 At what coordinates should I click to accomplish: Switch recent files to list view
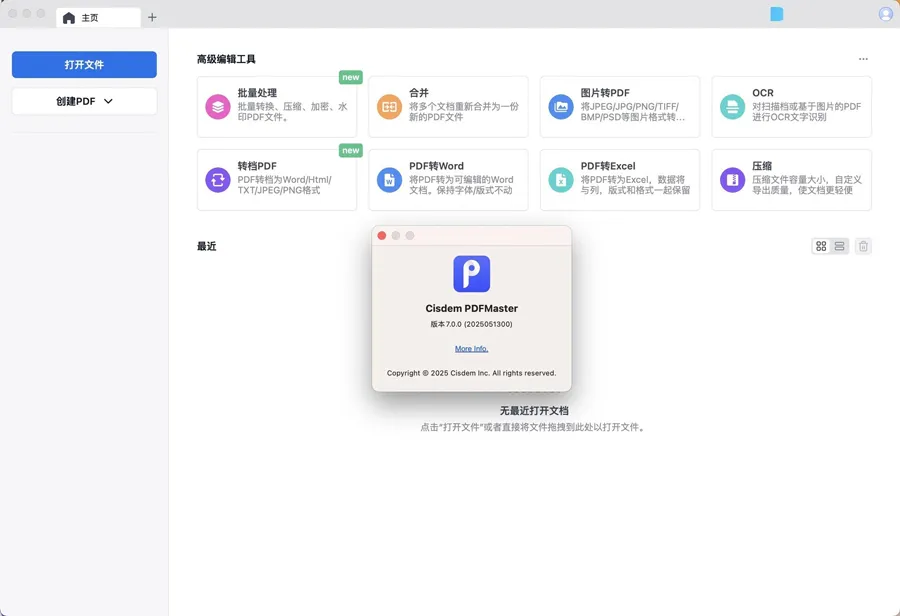(x=840, y=246)
